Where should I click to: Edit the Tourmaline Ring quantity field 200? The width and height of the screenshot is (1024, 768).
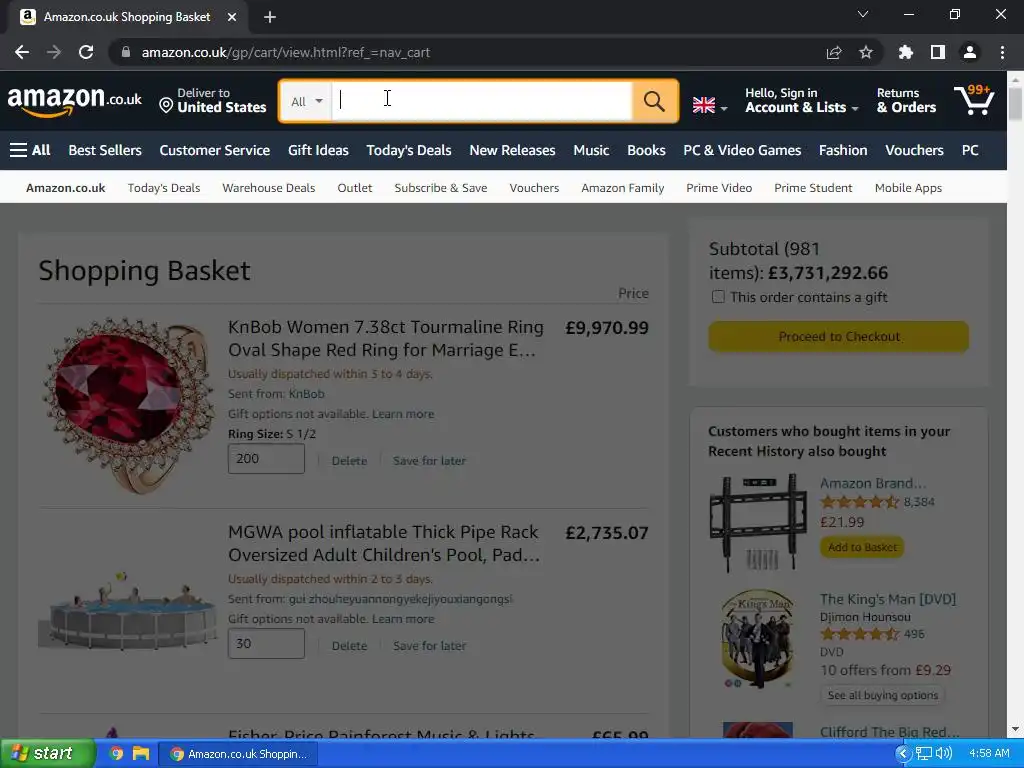click(x=266, y=459)
